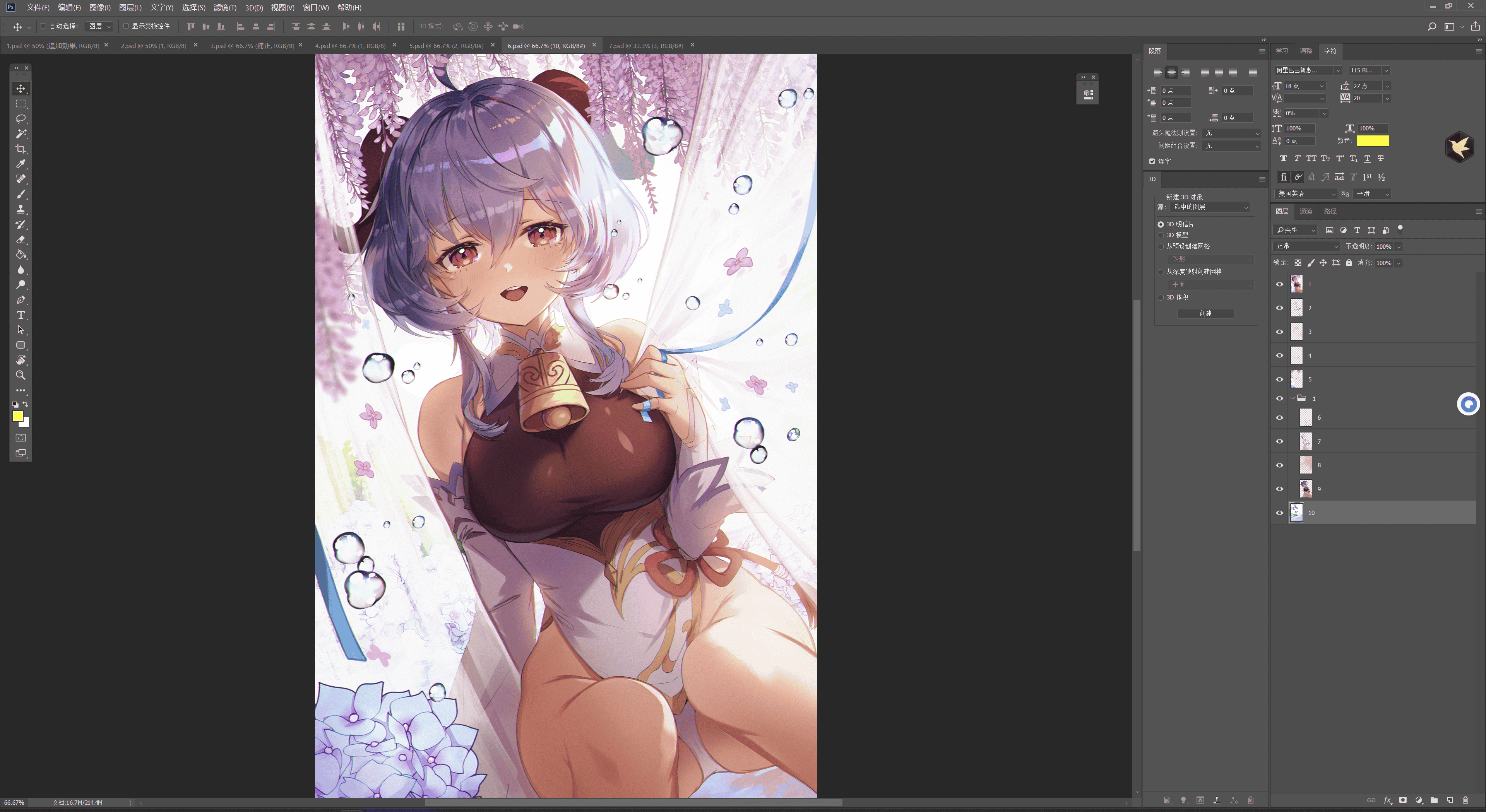This screenshot has width=1486, height=812.
Task: Open the 正常 blend mode dropdown
Action: pos(1306,246)
